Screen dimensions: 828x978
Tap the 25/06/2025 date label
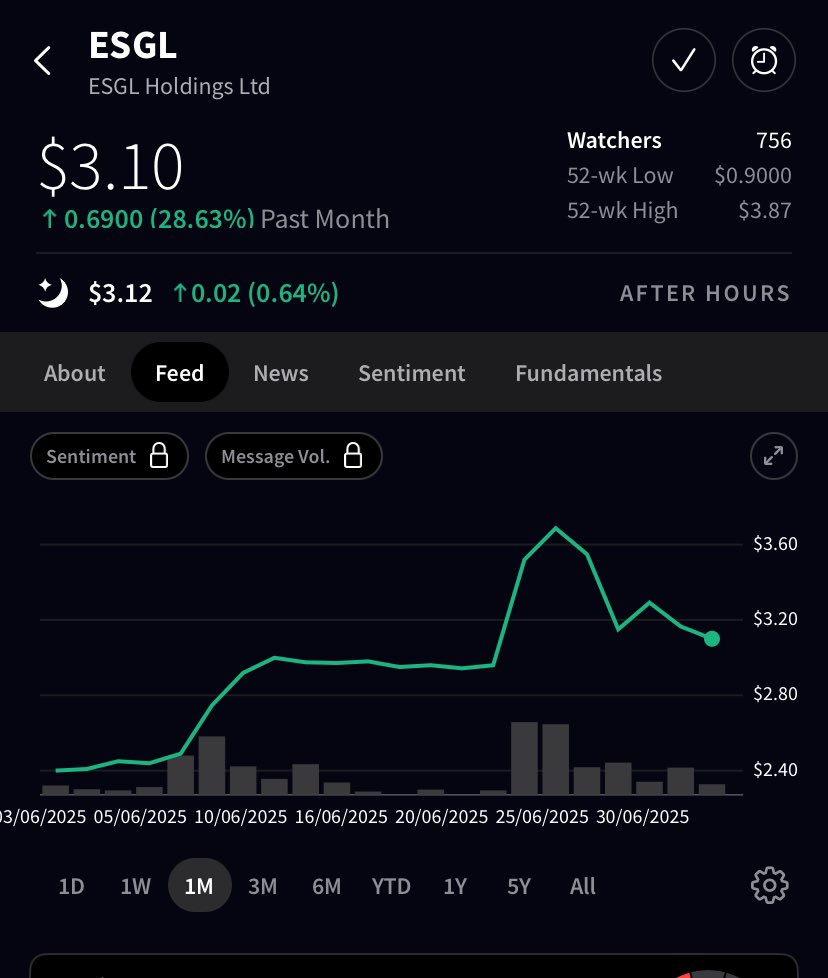[x=542, y=816]
